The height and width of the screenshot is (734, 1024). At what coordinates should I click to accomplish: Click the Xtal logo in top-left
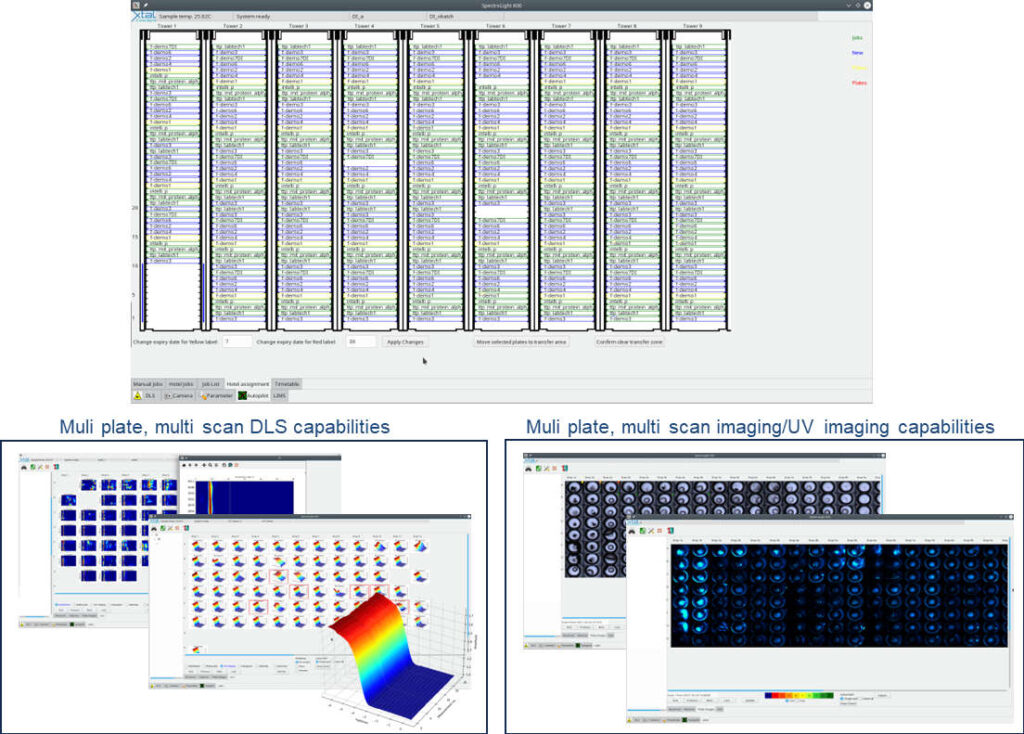coord(143,17)
